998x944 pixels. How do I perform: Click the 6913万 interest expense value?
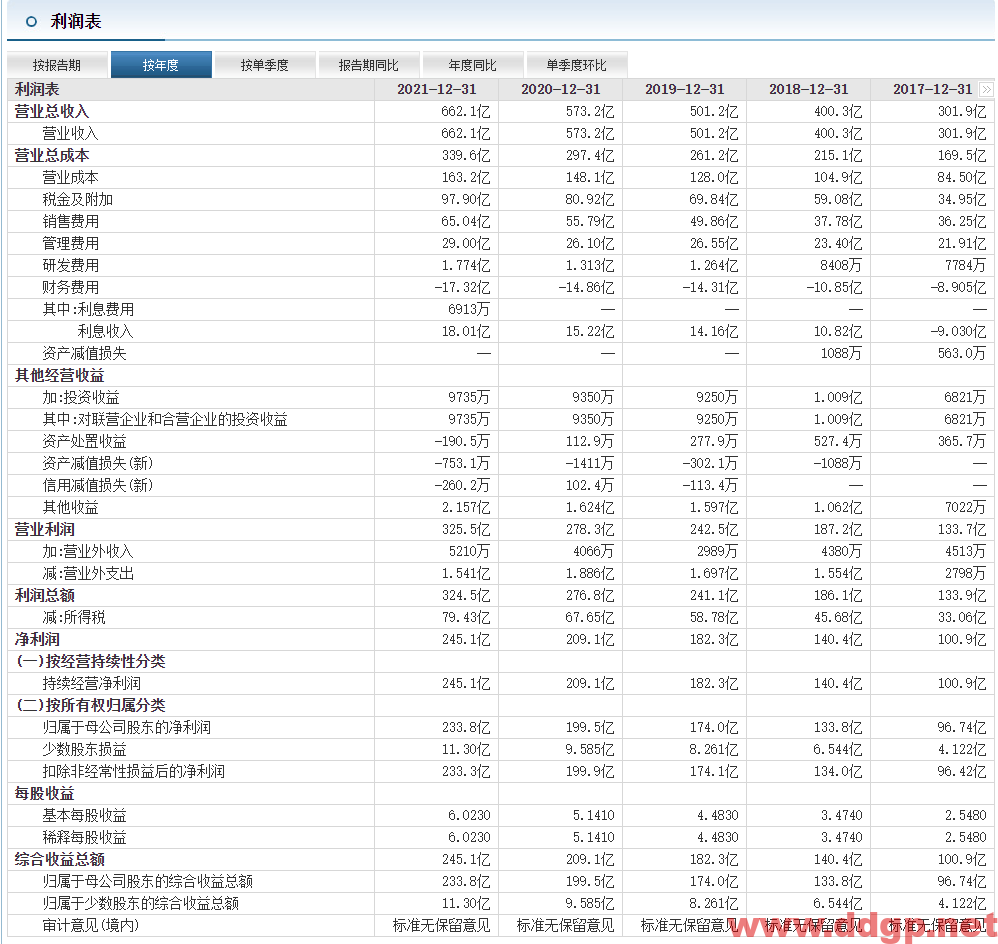click(469, 309)
